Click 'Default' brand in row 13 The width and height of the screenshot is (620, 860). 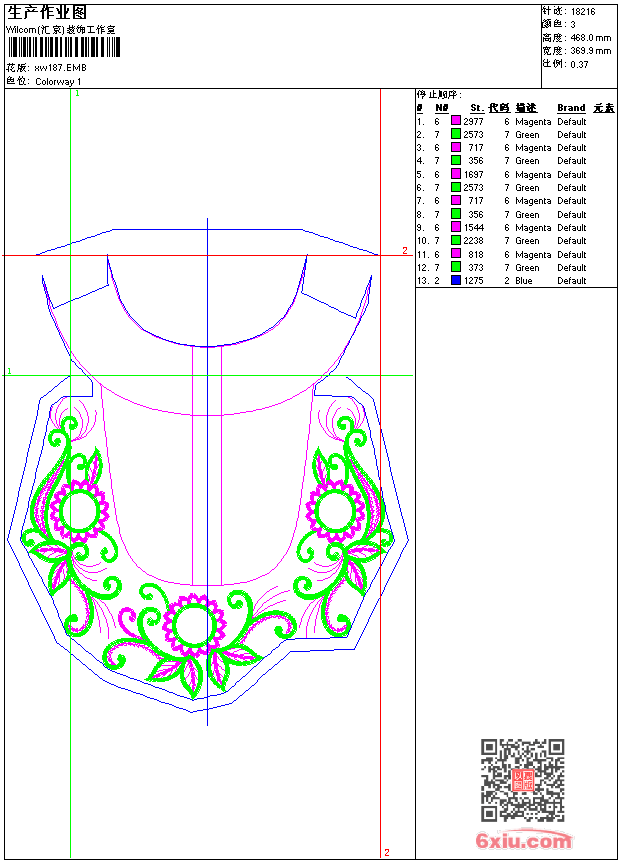(571, 281)
